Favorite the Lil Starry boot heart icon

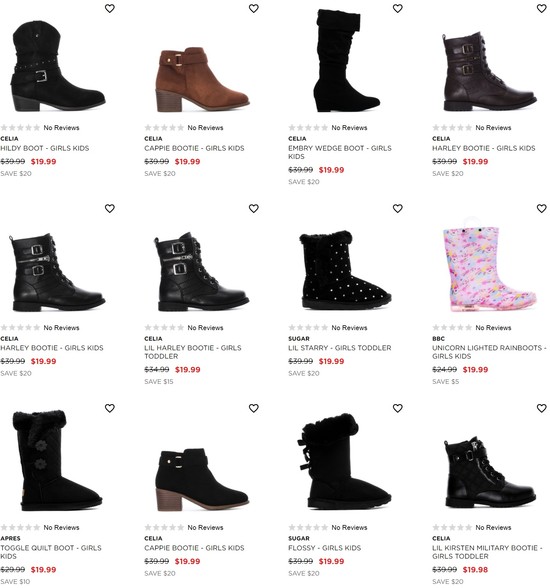click(x=397, y=208)
